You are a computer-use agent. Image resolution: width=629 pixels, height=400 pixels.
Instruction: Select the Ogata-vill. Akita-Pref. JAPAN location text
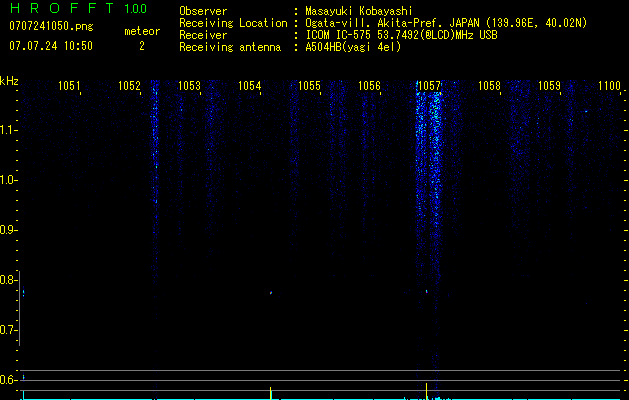pos(446,23)
